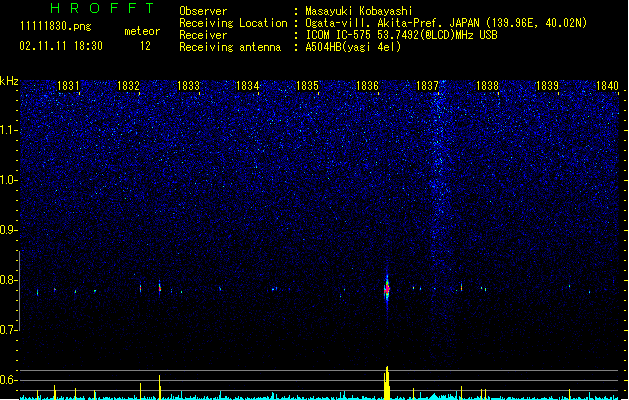629x400 pixels.
Task: Select the file name 11111830.png
Action: click(56, 26)
